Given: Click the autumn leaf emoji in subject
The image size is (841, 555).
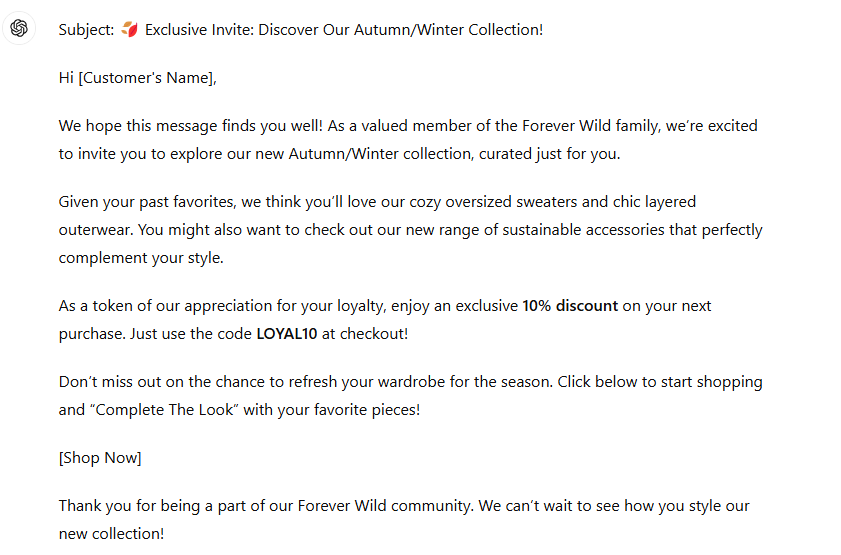Looking at the screenshot, I should [129, 29].
